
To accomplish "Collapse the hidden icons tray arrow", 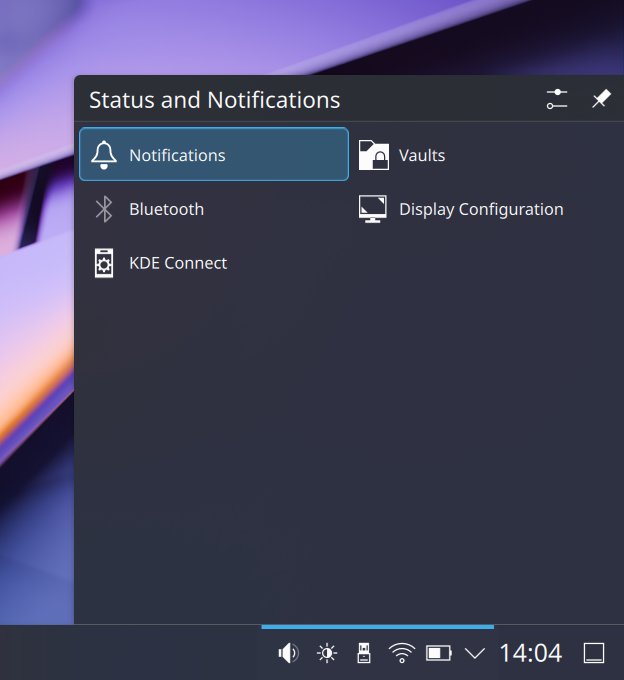I will (x=475, y=653).
